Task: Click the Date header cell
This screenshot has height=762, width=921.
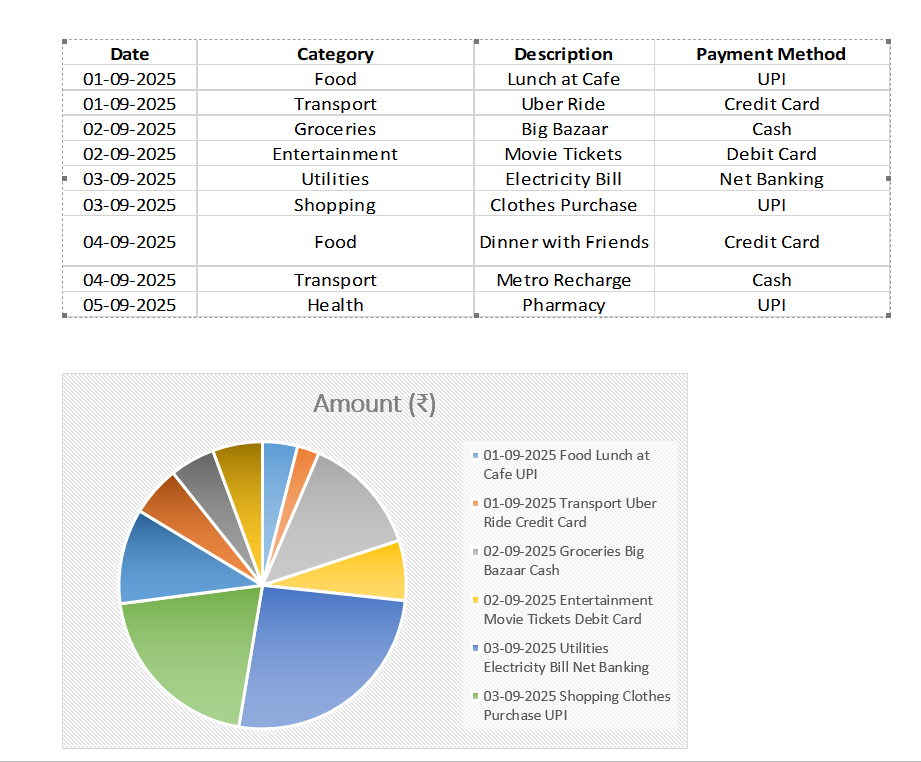Action: tap(130, 53)
